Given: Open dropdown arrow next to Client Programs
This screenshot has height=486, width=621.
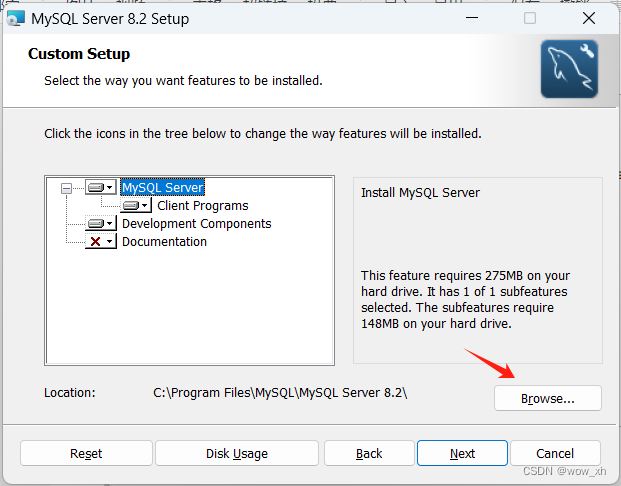Looking at the screenshot, I should click(x=145, y=205).
